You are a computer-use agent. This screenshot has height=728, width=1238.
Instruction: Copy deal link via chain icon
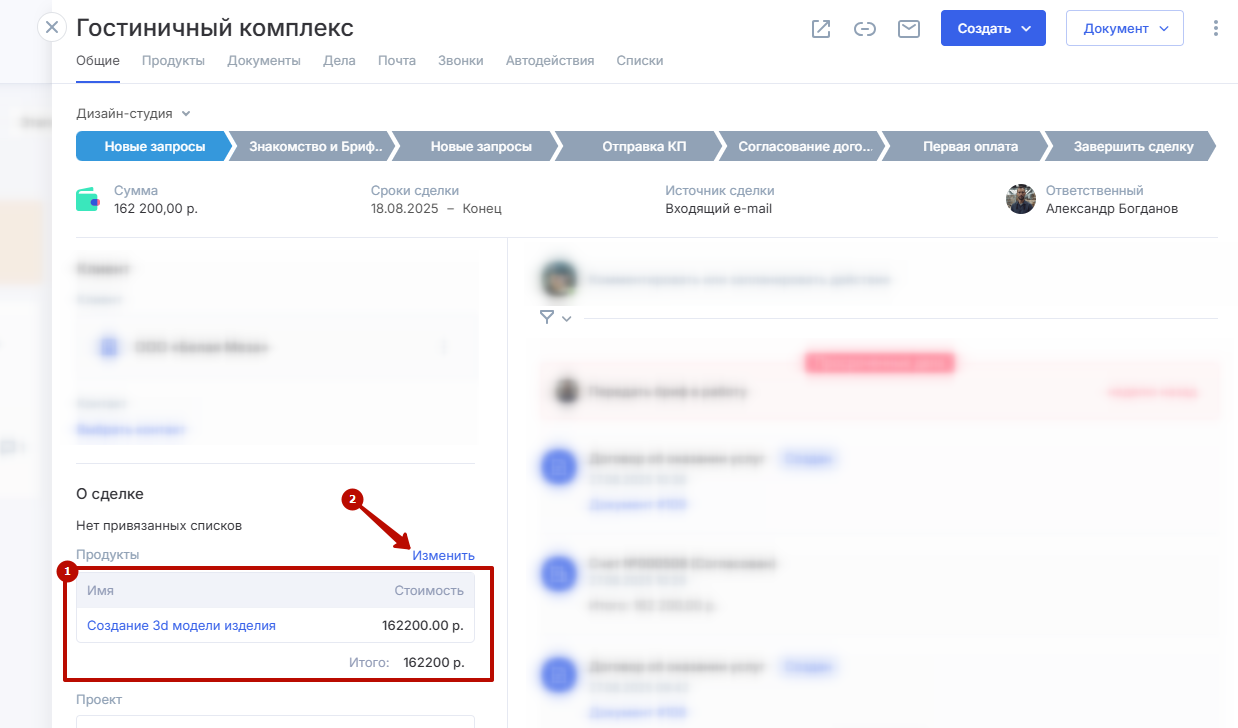tap(865, 29)
